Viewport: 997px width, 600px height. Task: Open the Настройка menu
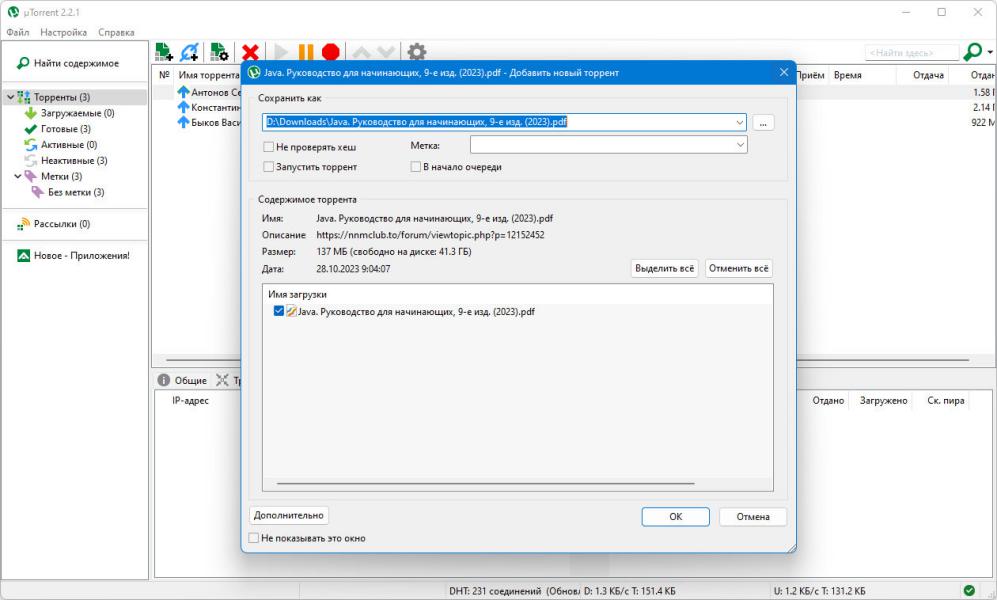tap(64, 32)
